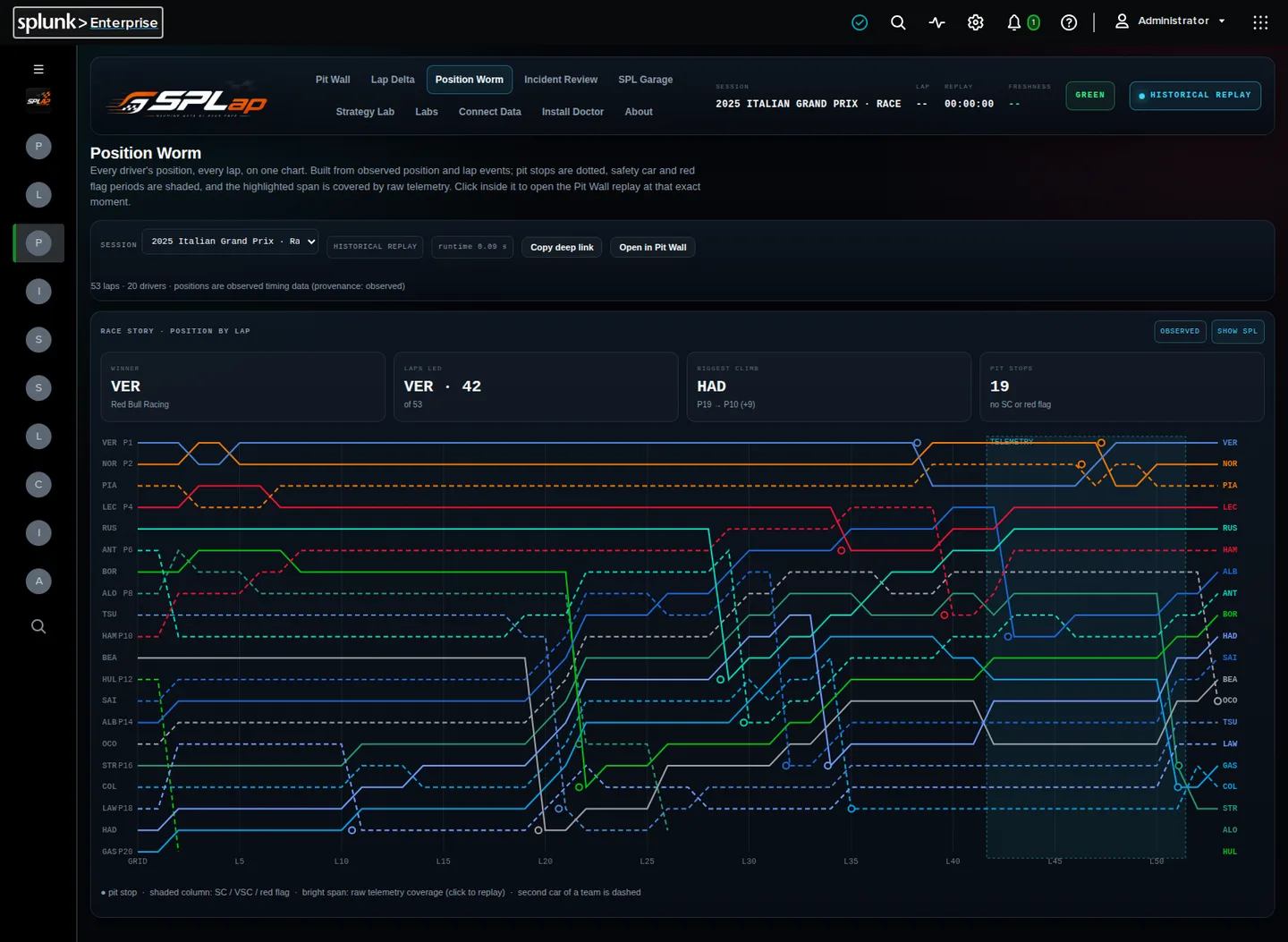
Task: Open the apps grid launcher icon
Action: click(x=1260, y=22)
